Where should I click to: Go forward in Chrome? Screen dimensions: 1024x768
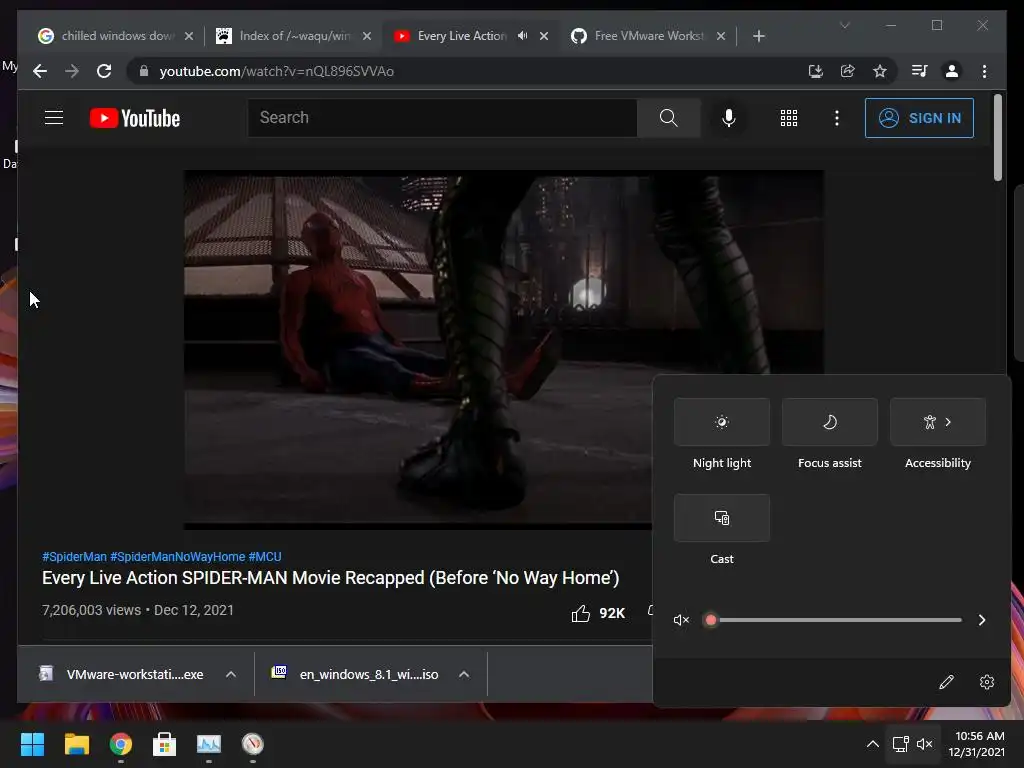tap(72, 71)
